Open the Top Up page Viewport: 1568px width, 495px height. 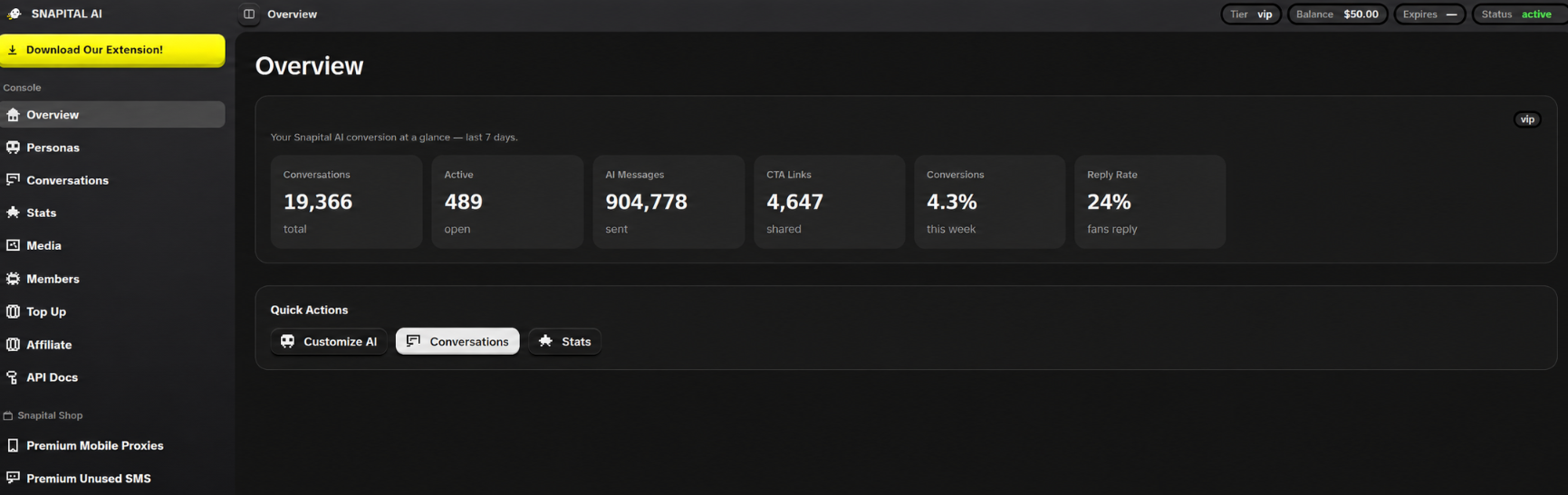pyautogui.click(x=112, y=311)
